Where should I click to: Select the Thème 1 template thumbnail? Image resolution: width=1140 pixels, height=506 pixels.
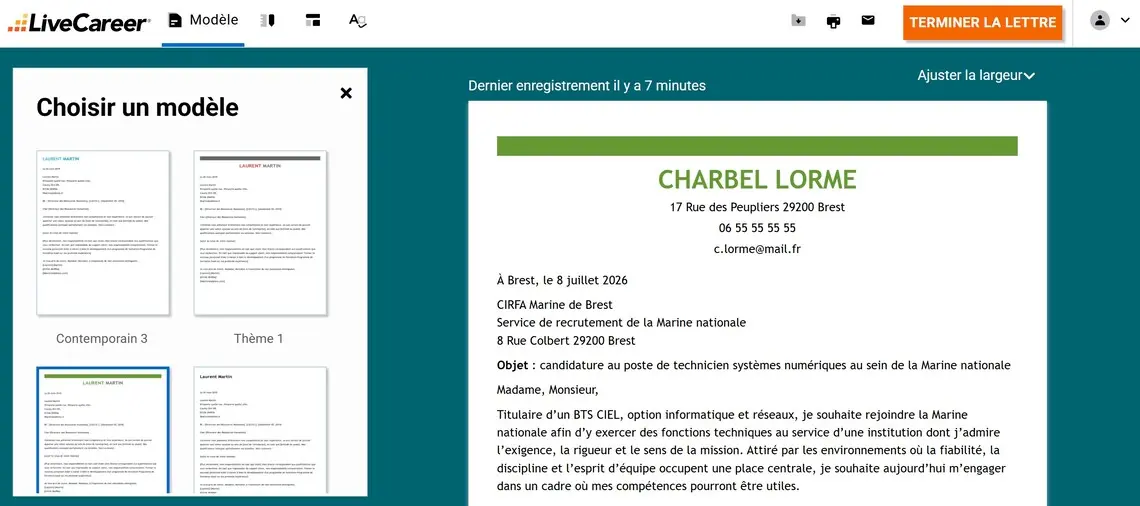(x=260, y=233)
